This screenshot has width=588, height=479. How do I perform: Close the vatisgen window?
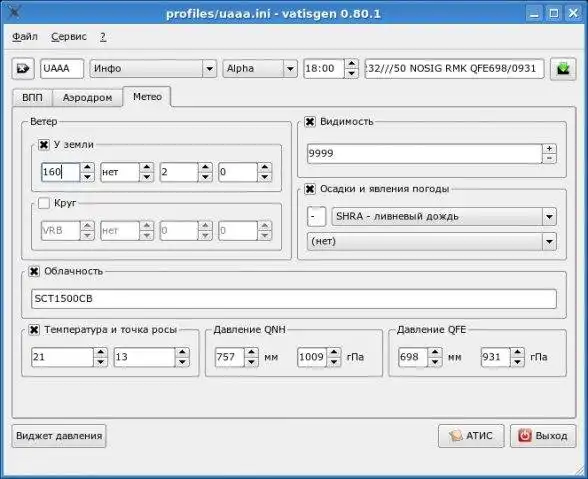point(573,14)
